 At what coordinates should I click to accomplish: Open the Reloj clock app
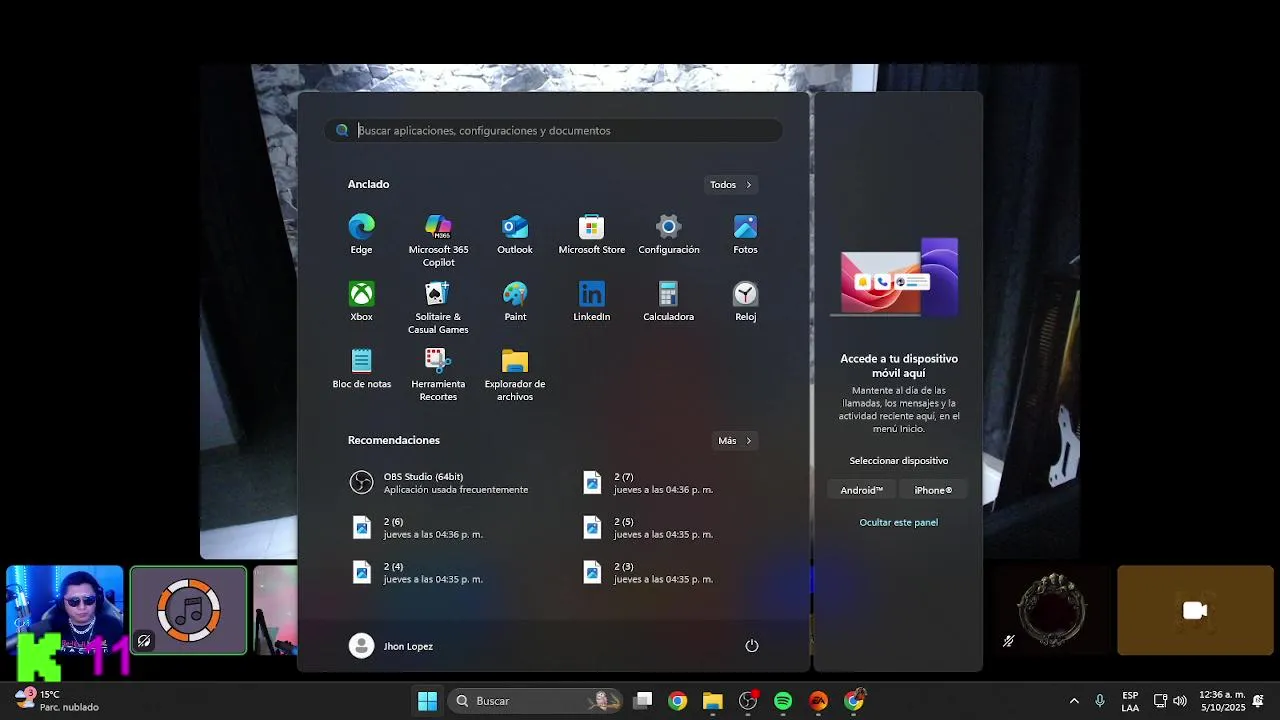745,302
